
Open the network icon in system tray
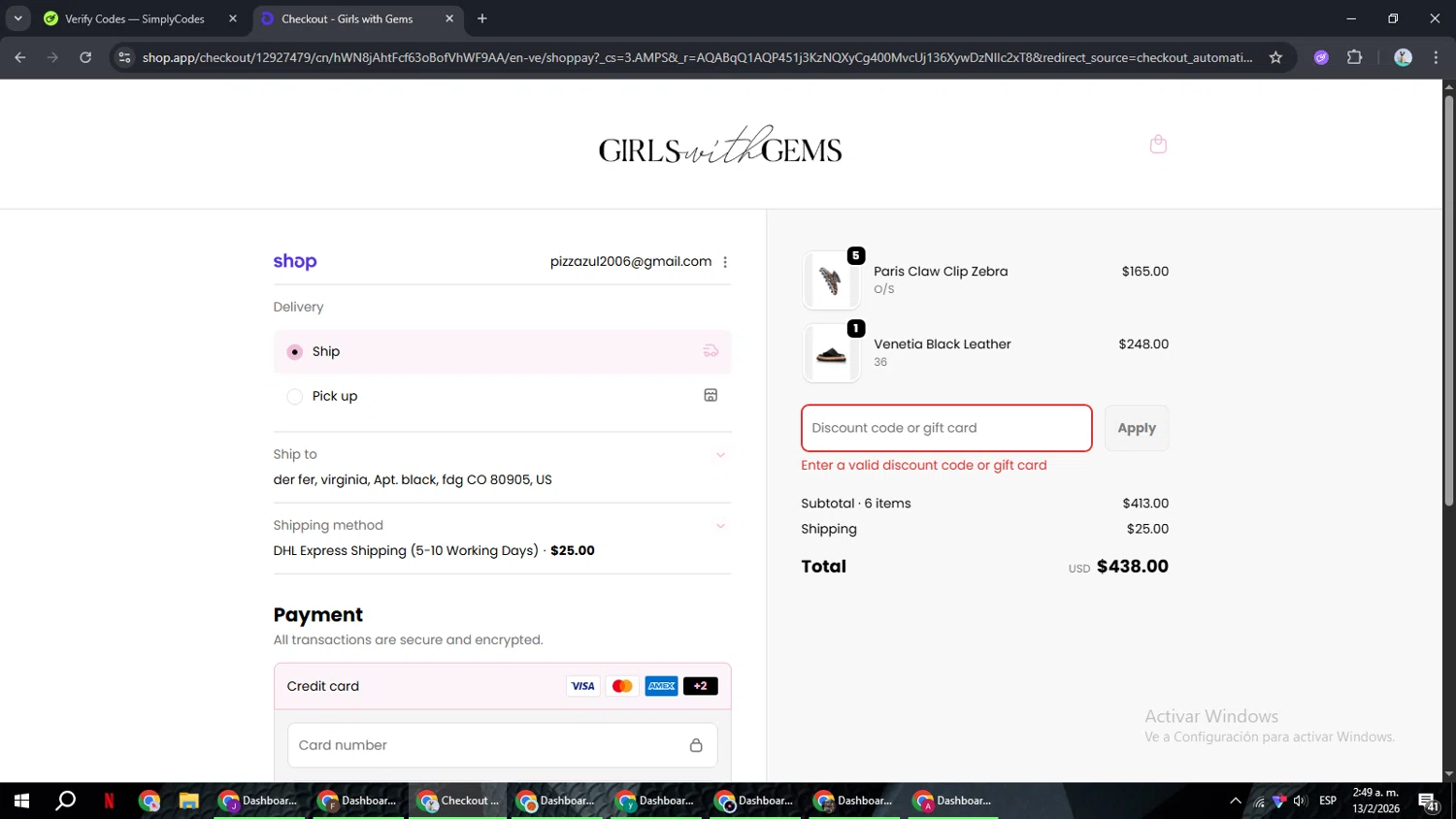[x=1259, y=801]
